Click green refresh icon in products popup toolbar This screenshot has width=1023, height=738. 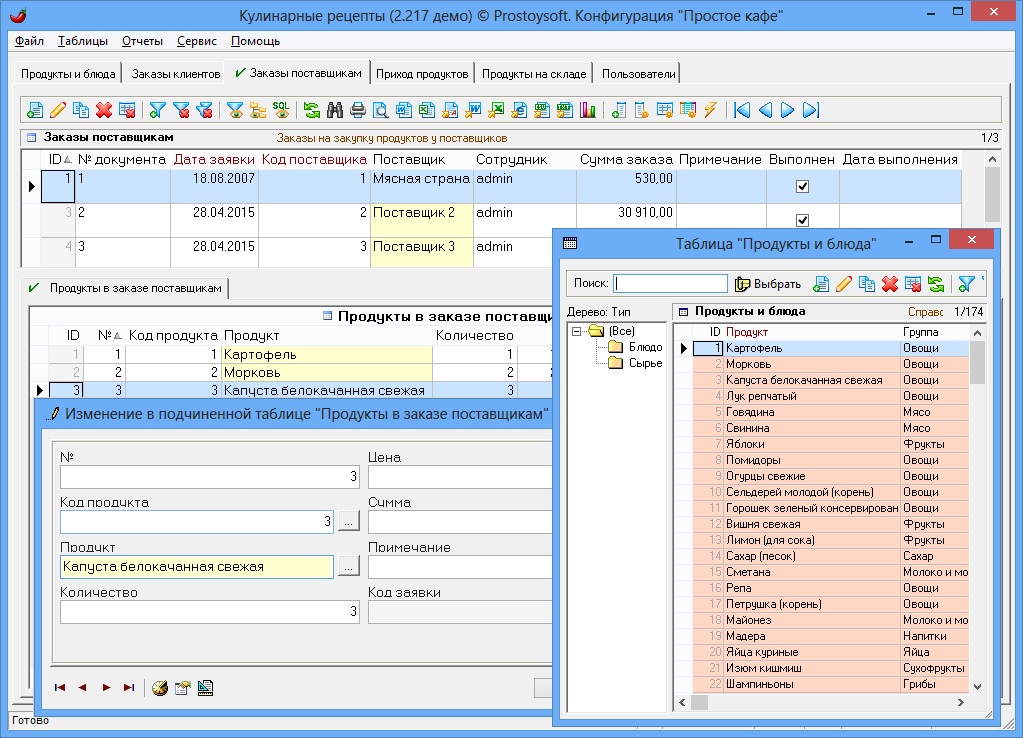tap(935, 284)
